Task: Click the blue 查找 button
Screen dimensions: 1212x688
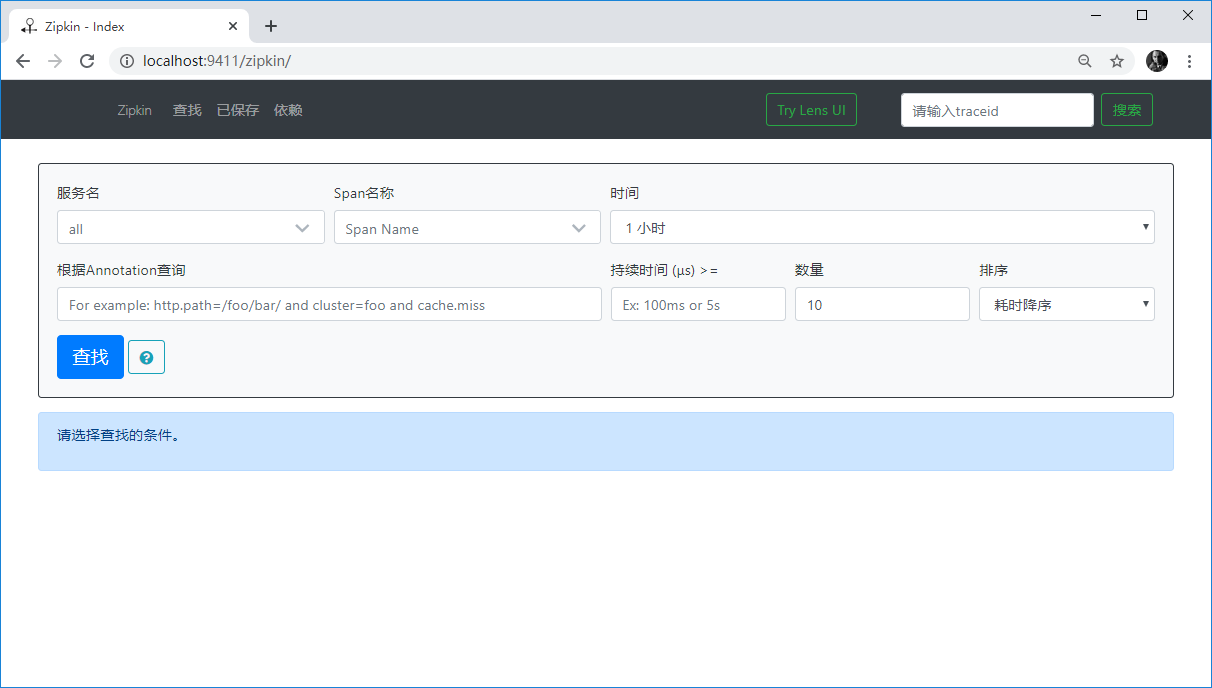Action: tap(90, 357)
